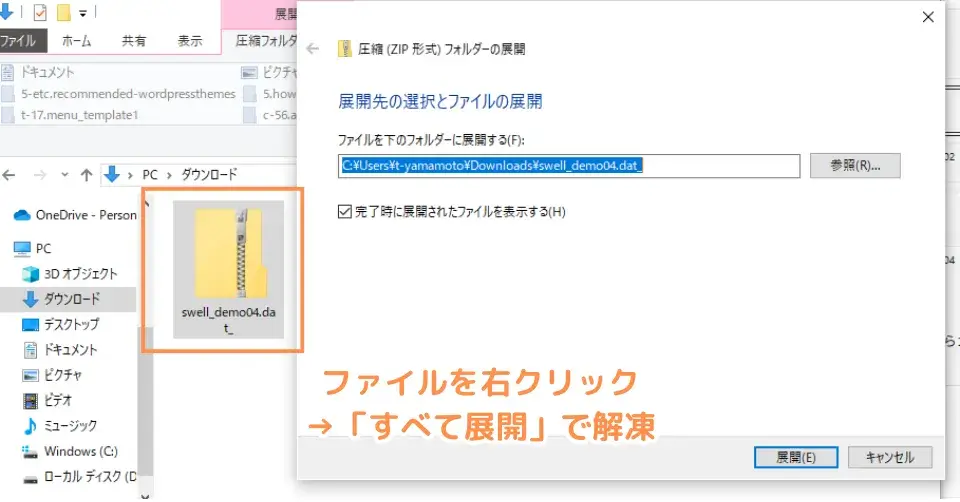
Task: Click the 3D objects cube icon
Action: click(30, 274)
